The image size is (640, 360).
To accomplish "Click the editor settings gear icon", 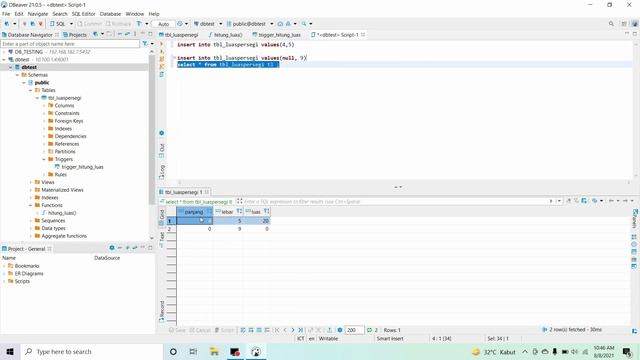I will (x=162, y=133).
